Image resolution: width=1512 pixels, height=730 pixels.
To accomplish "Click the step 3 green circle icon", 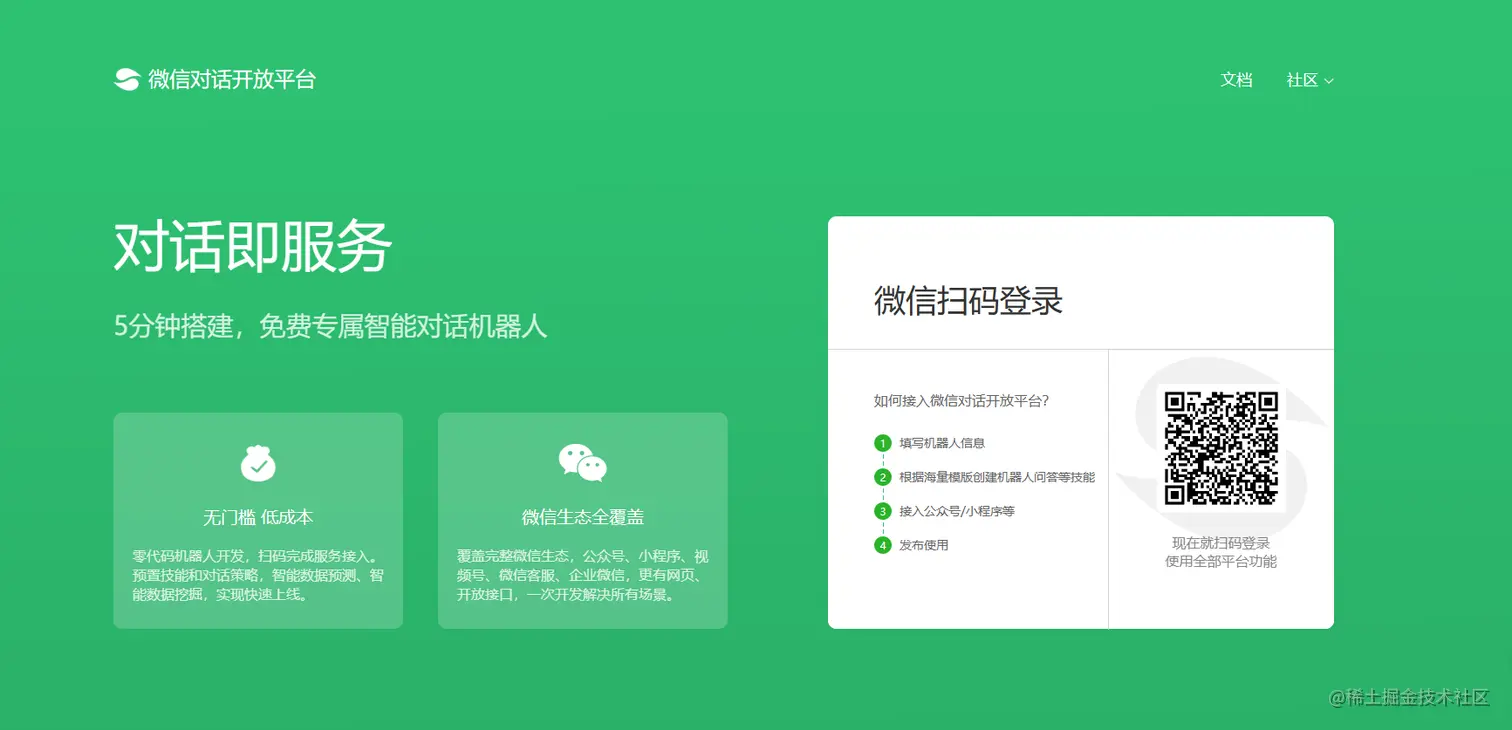I will pos(882,511).
